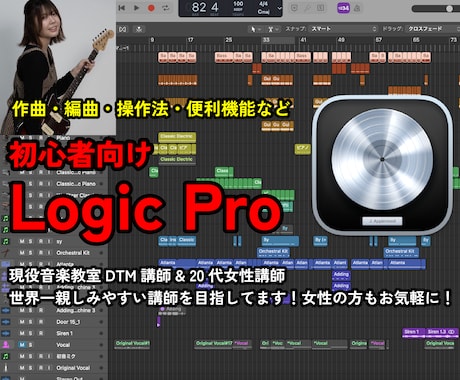Open the ドラッグ クロスフェード drag dropdown

coord(432,29)
